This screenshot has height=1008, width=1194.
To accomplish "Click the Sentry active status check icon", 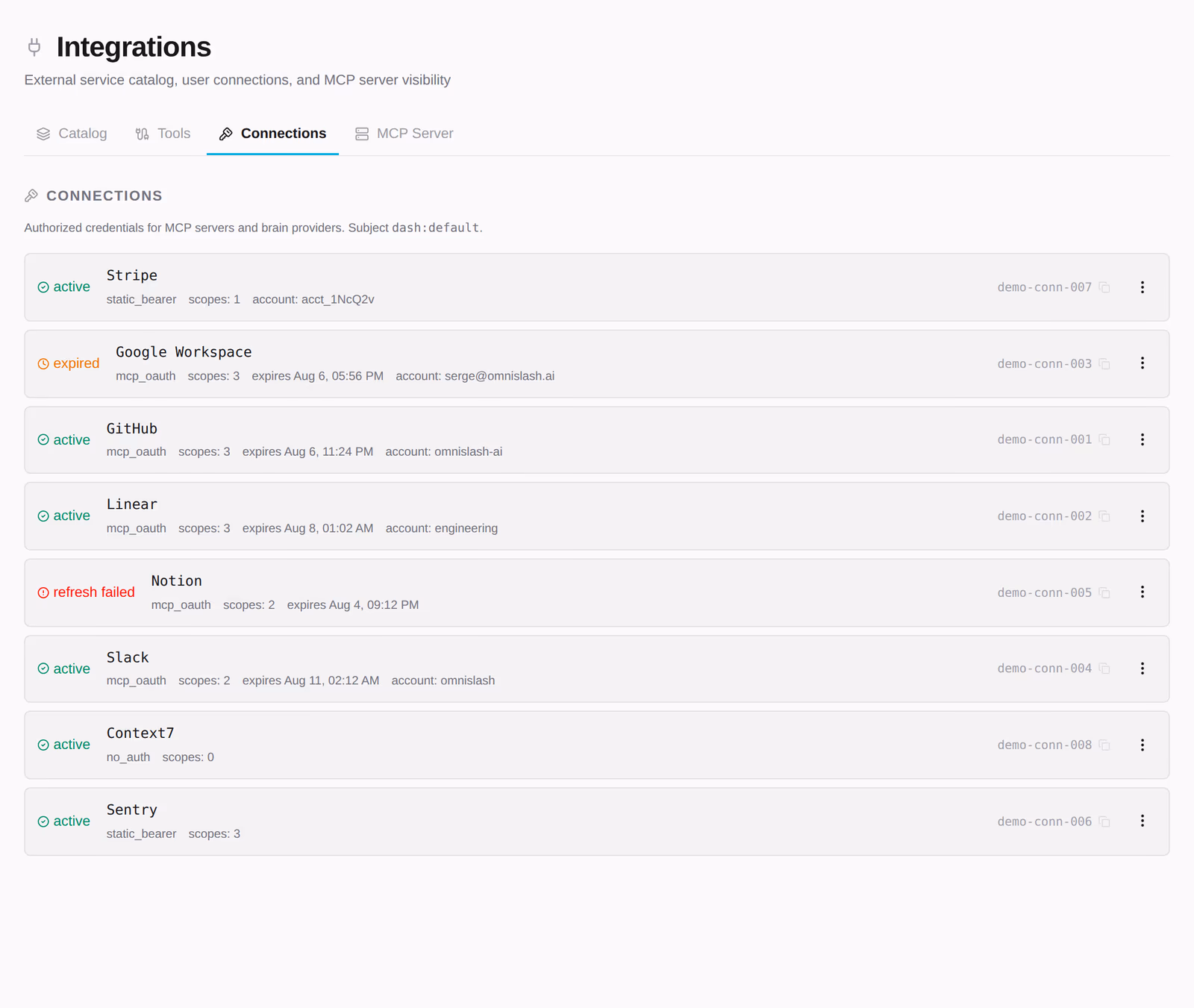I will (43, 821).
